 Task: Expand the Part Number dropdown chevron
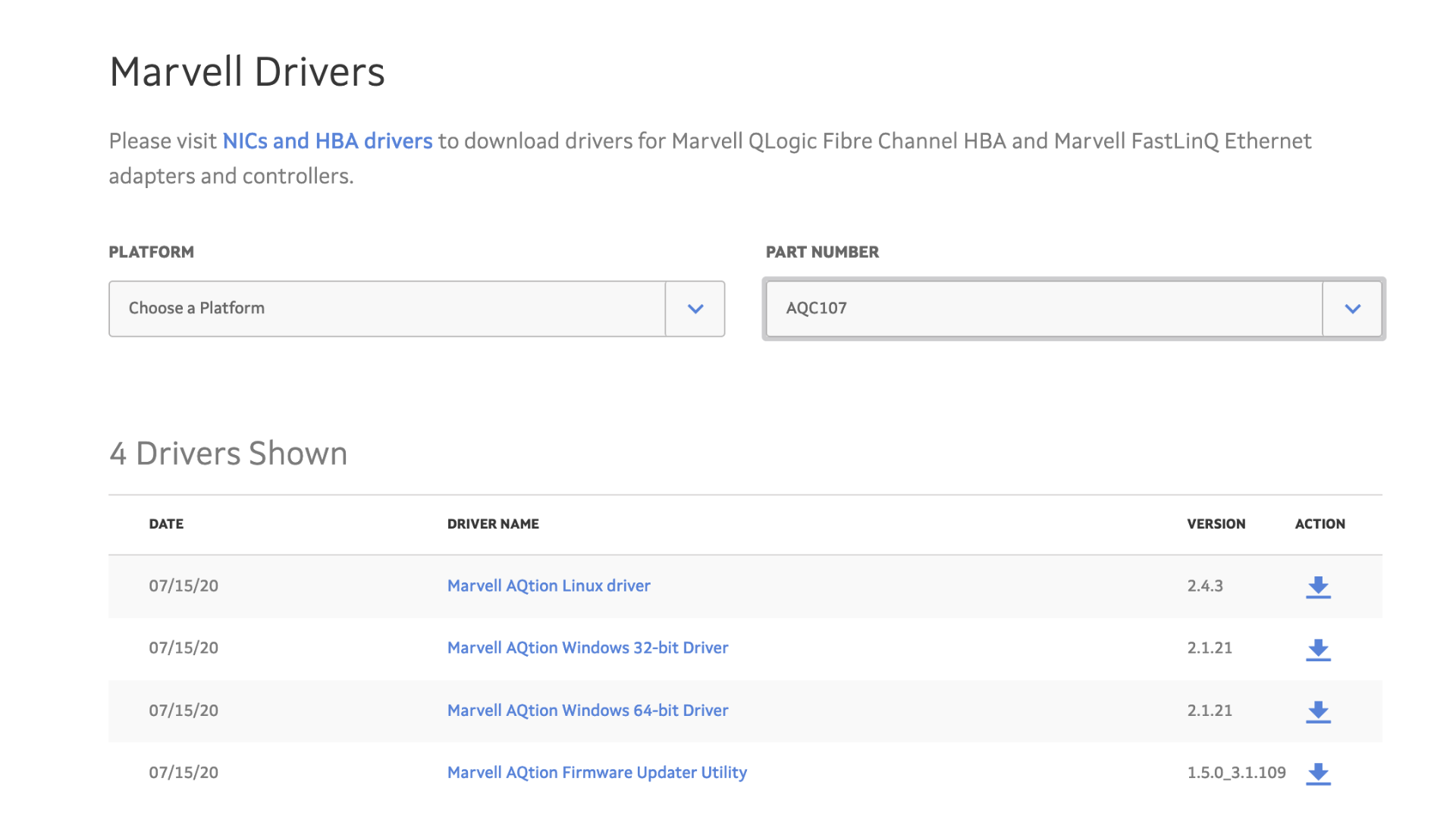(1352, 309)
